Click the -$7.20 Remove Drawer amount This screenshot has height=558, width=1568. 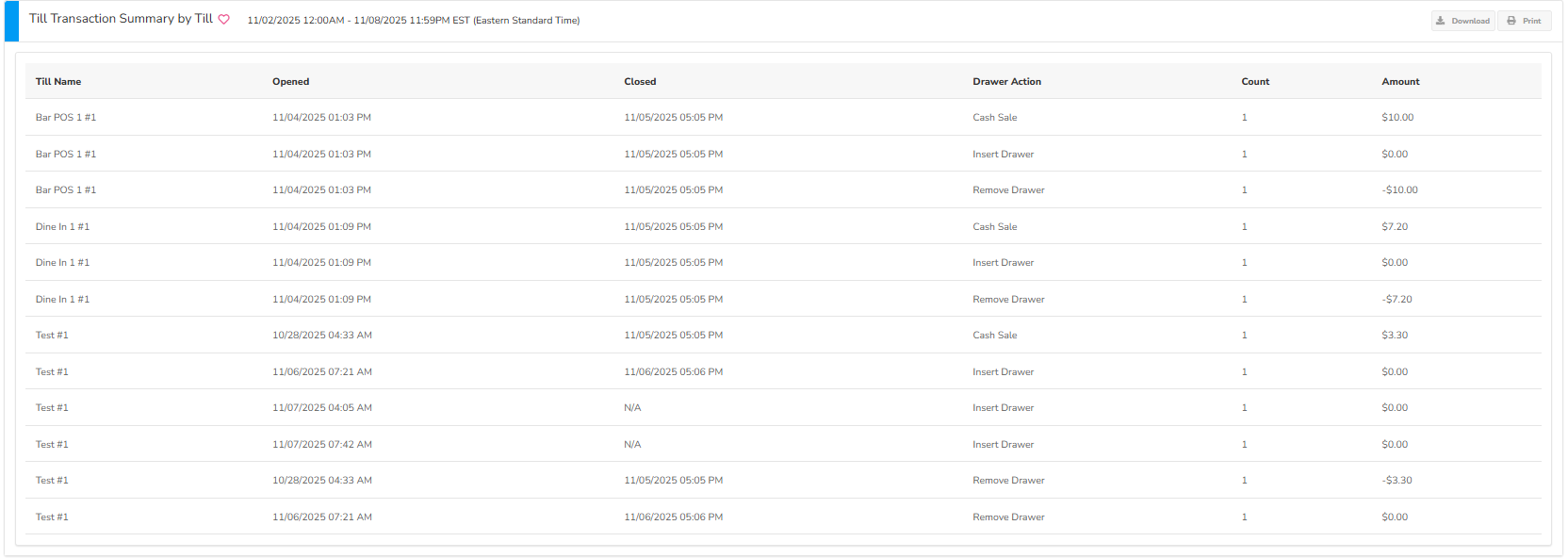pyautogui.click(x=1396, y=300)
